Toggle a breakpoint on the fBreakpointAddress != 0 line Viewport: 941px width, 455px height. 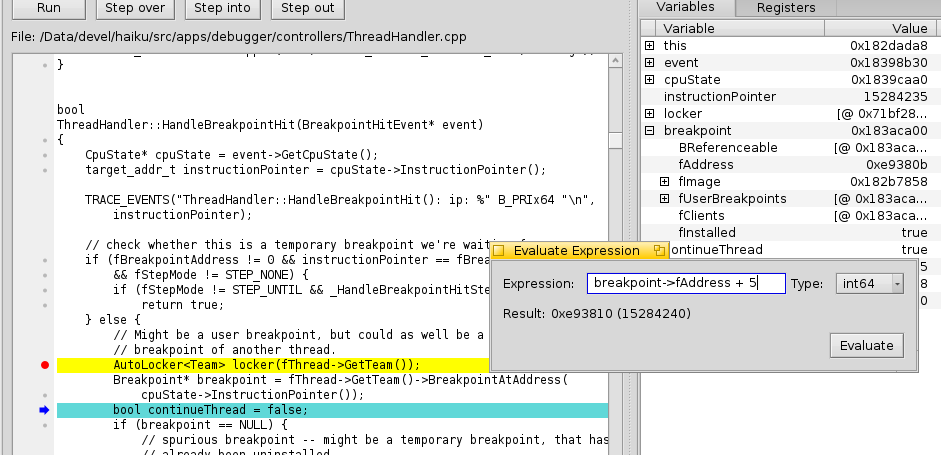44,260
